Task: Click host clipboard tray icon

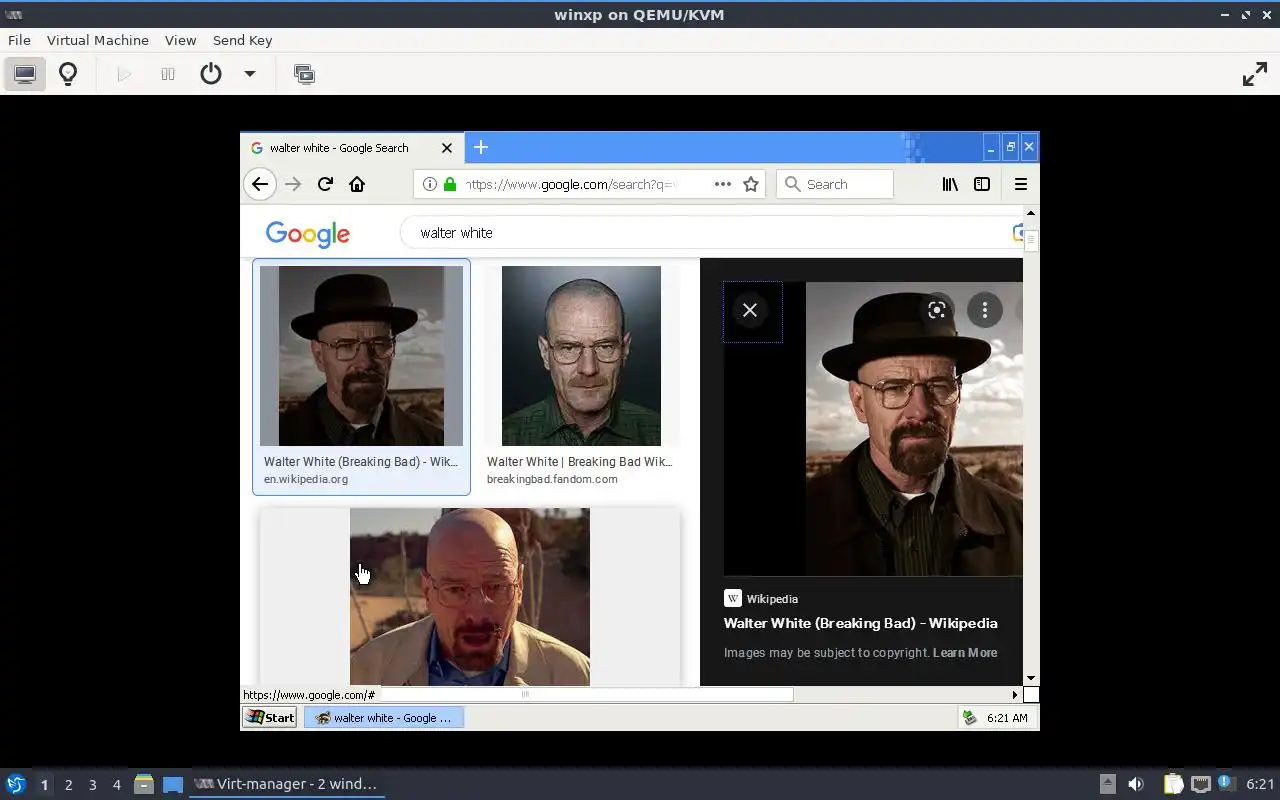Action: point(1173,784)
